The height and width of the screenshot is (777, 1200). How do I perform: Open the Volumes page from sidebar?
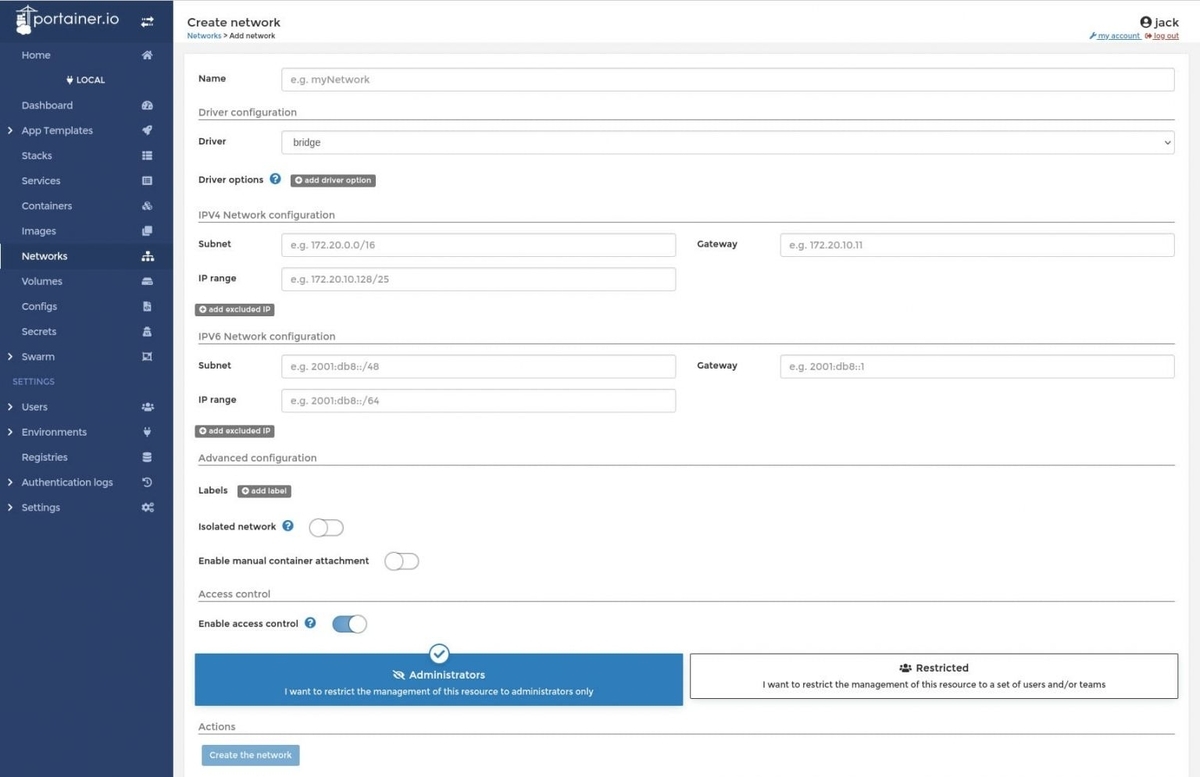[x=41, y=281]
